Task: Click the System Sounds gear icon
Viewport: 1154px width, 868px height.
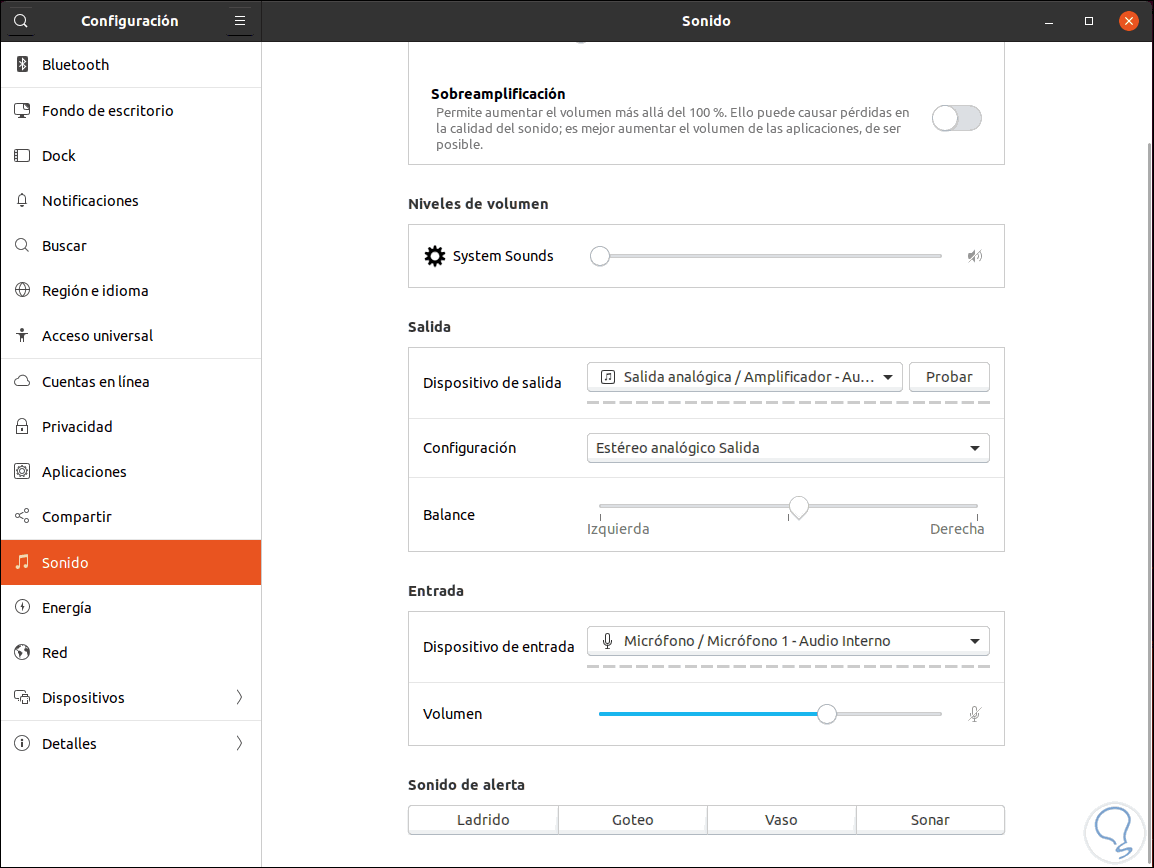Action: coord(434,256)
